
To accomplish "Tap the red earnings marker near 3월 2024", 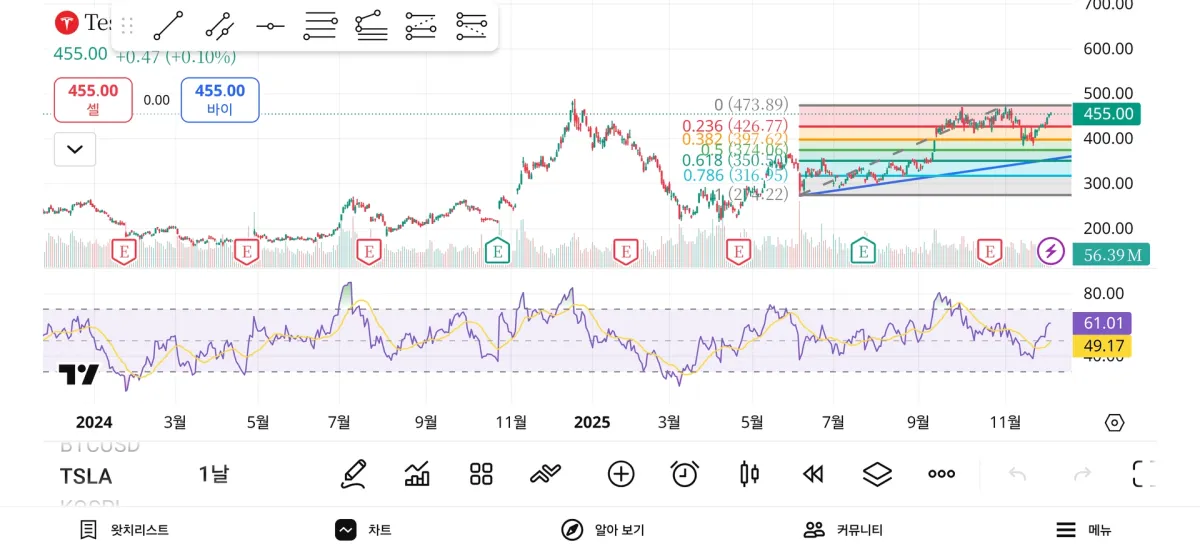I will [124, 251].
